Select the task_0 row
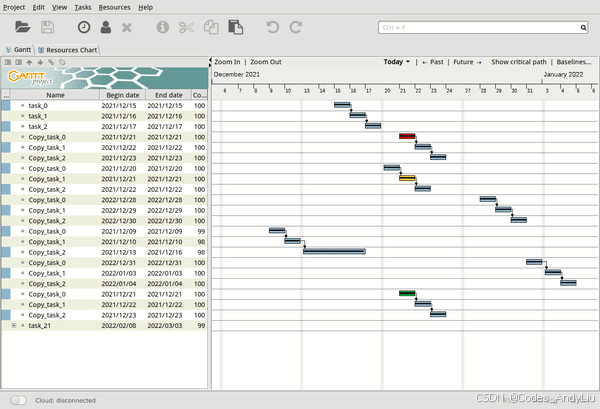 click(105, 106)
